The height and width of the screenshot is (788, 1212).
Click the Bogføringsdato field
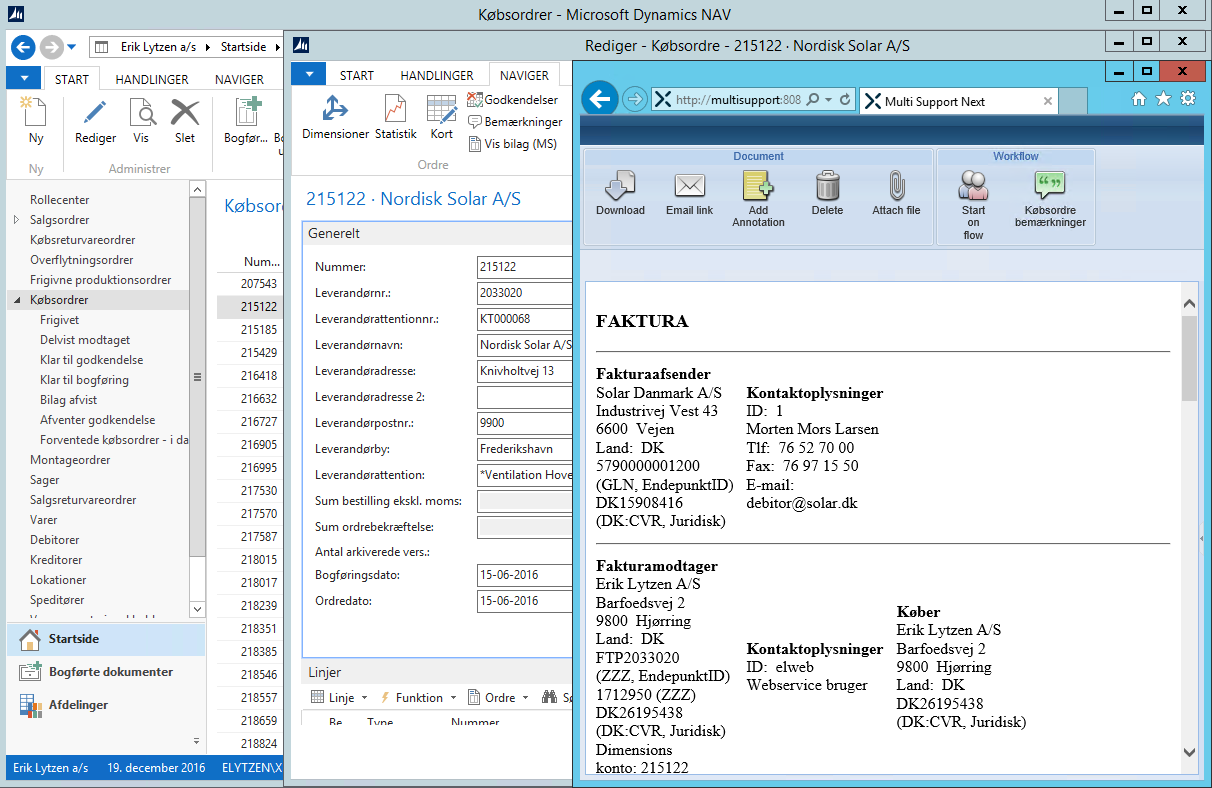tap(524, 575)
